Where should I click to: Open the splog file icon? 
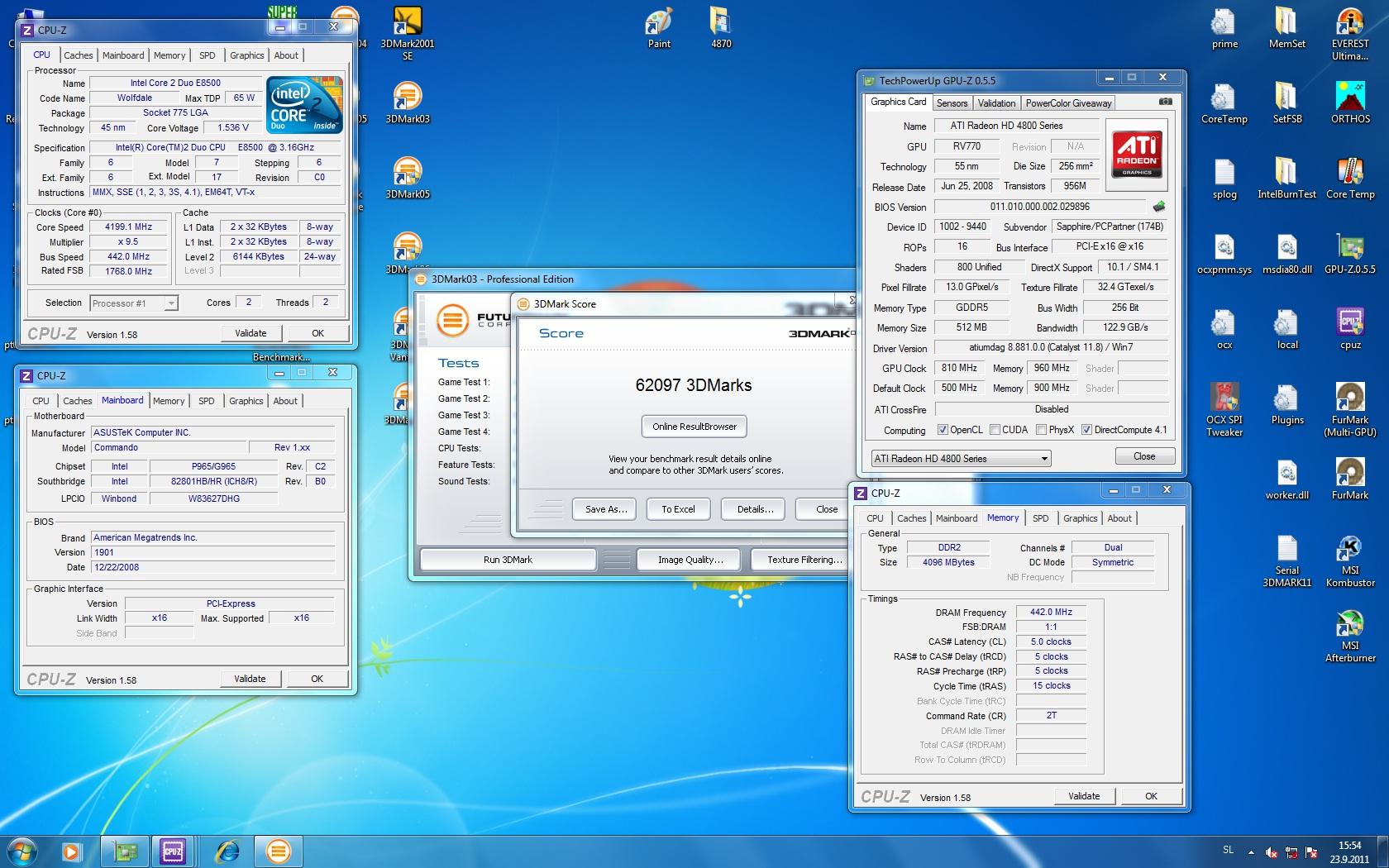[x=1224, y=179]
